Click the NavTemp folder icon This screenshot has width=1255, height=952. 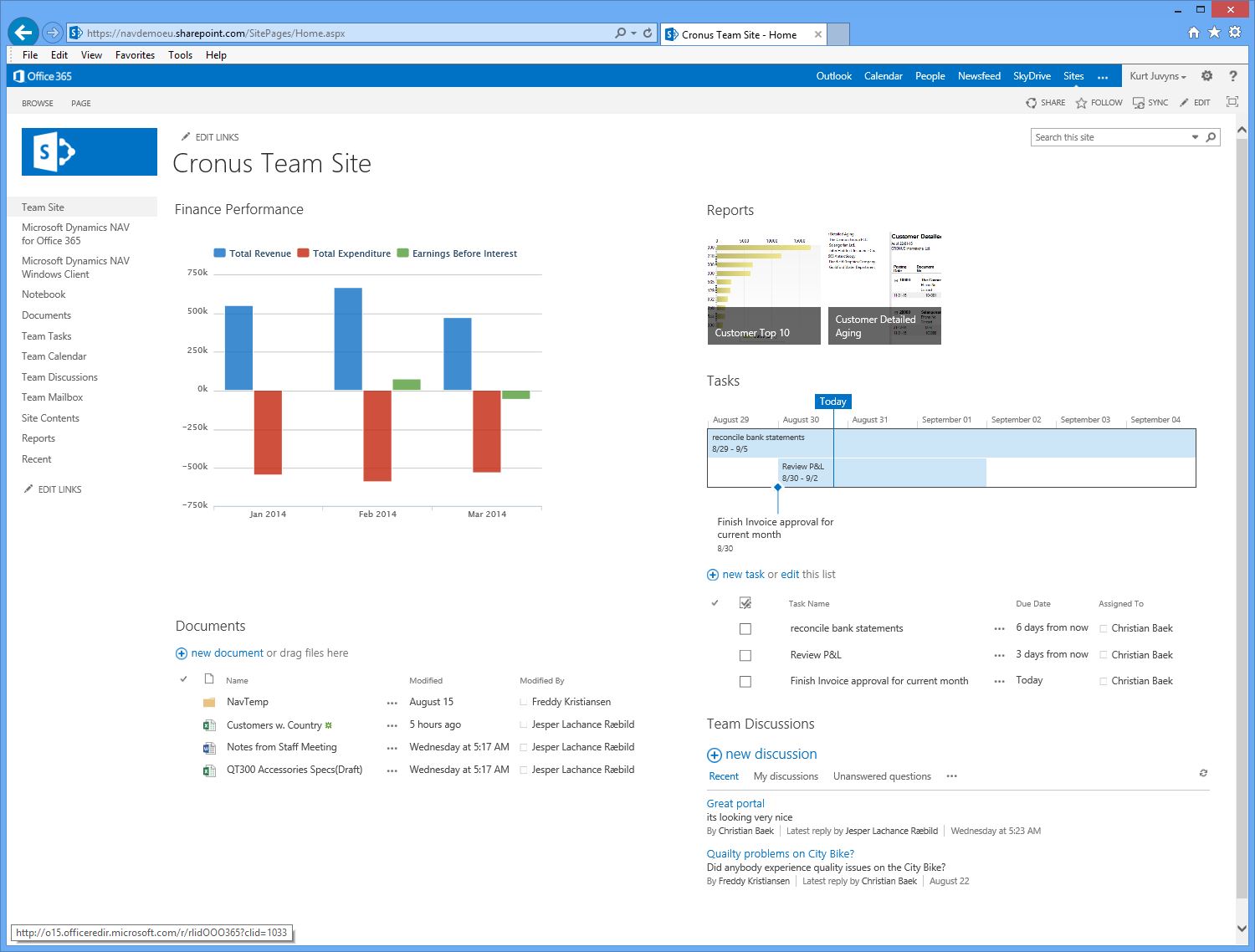click(x=209, y=703)
